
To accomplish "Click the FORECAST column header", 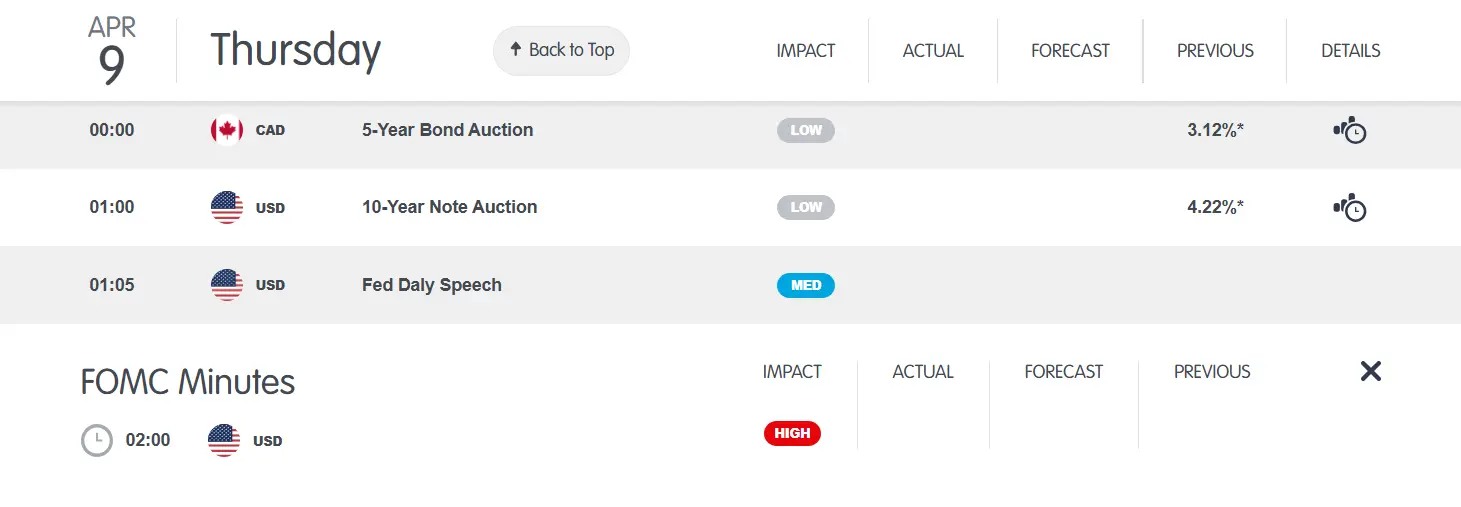I will pos(1070,51).
